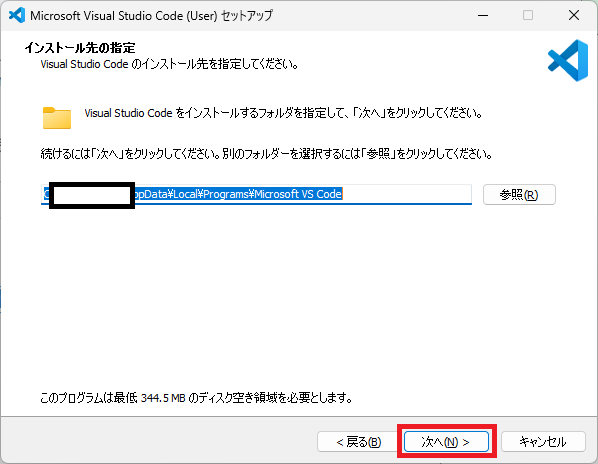Minimize the setup window
The image size is (598, 464).
483,15
